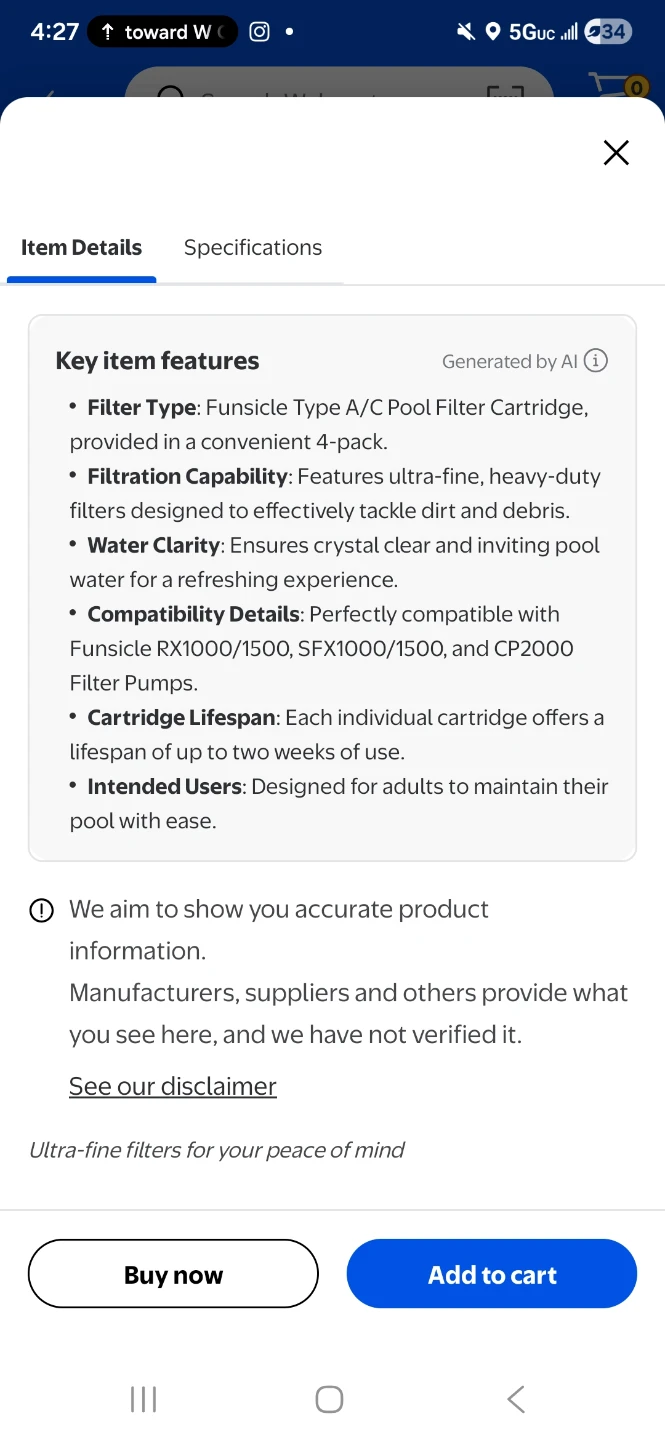Viewport: 665px width, 1440px height.
Task: Tap the location status icon
Action: tap(493, 32)
